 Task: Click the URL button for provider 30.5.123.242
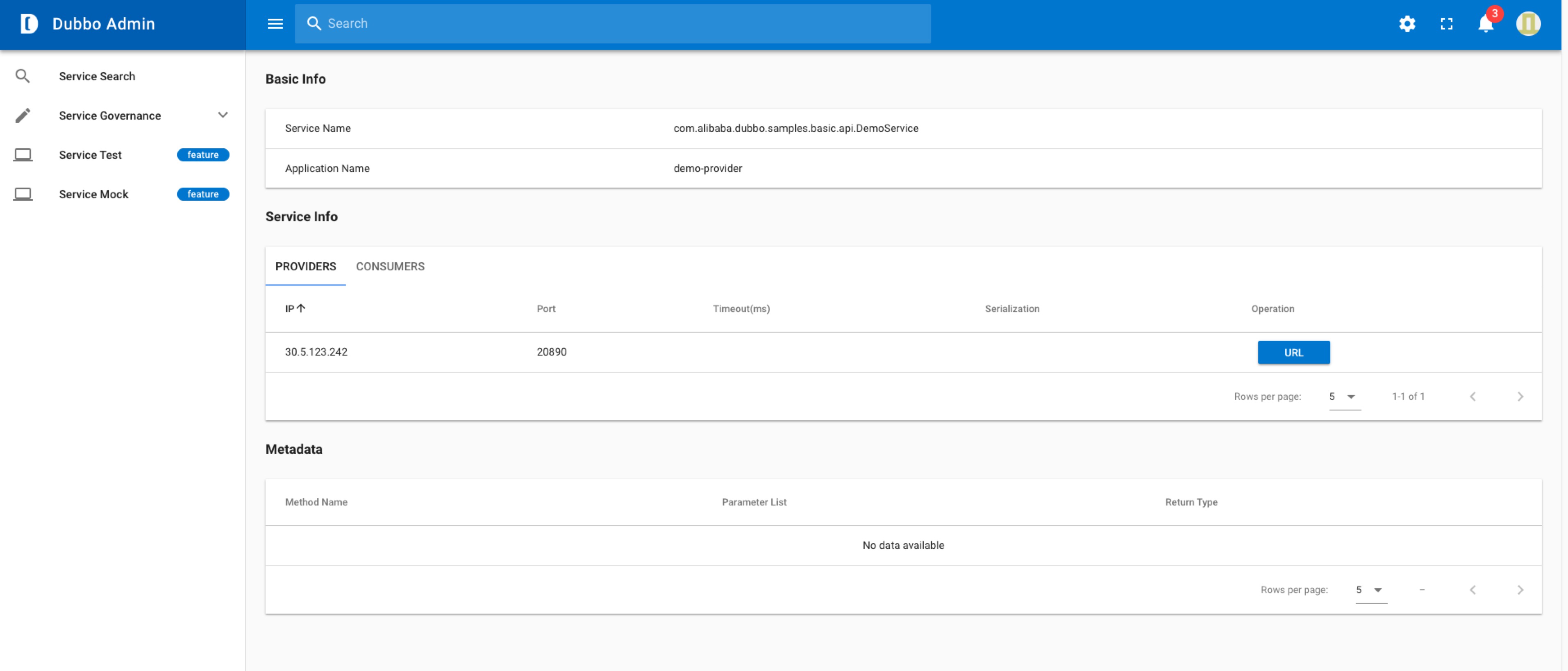(x=1294, y=351)
